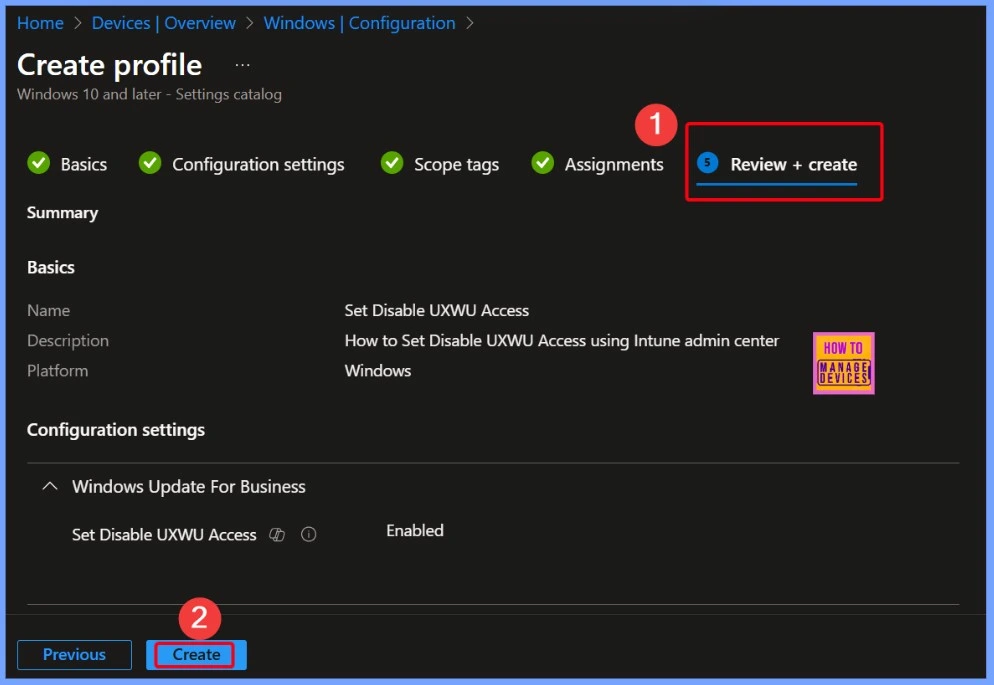
Task: Select the name value 'Set Disable UXWU Access'
Action: (x=436, y=310)
